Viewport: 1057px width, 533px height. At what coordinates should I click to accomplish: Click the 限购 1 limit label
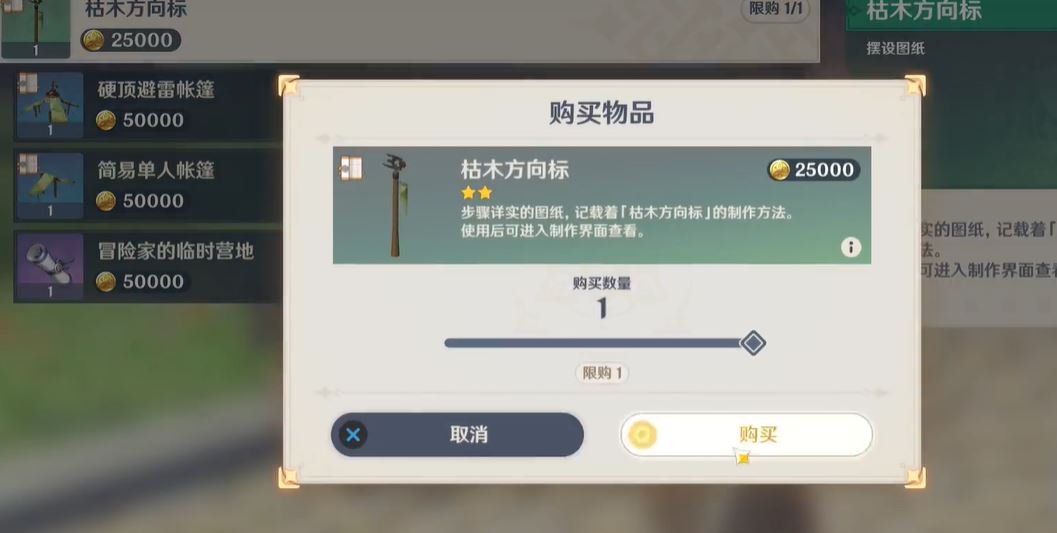tap(602, 373)
